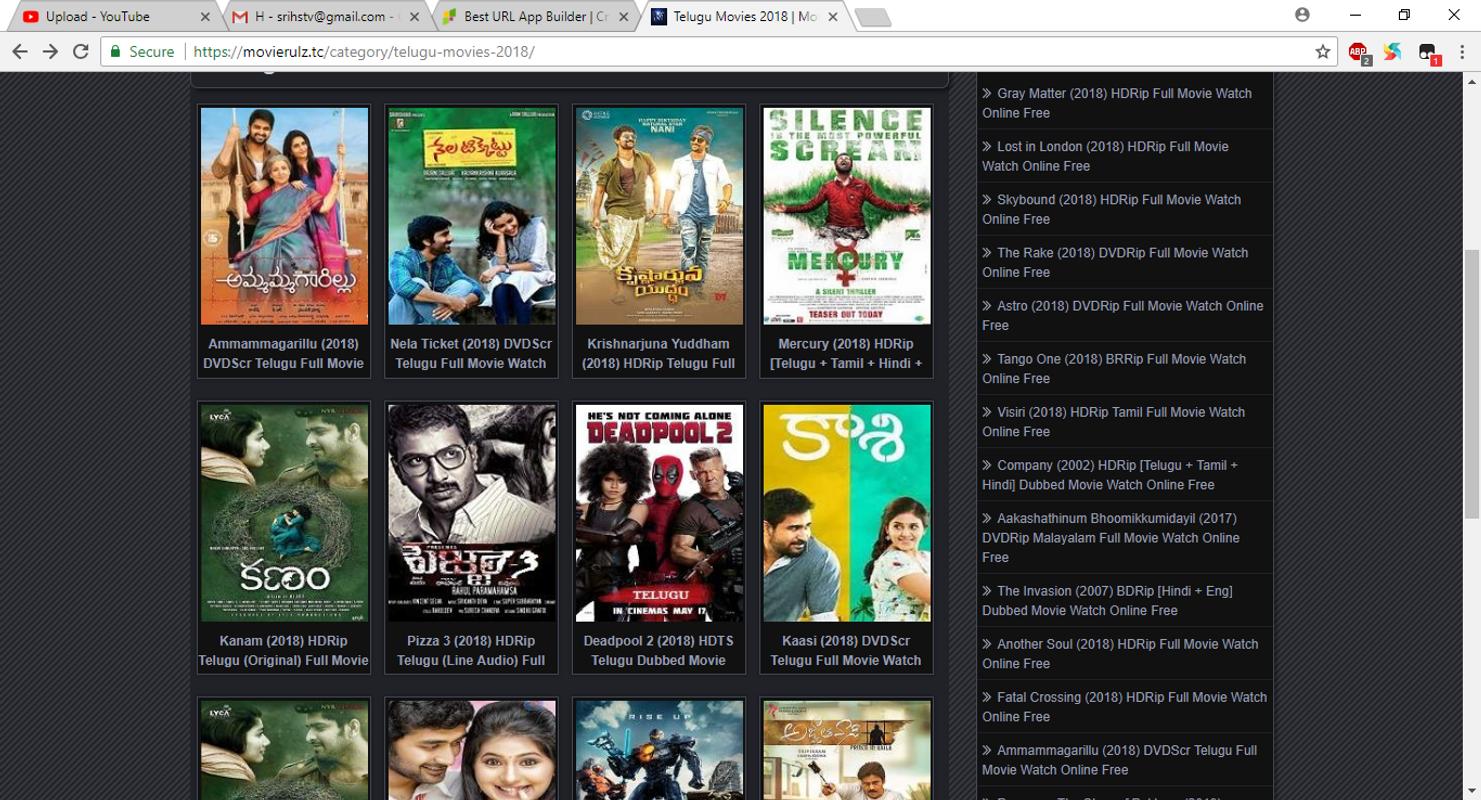Open the Ammammagarillu movie poster
The width and height of the screenshot is (1481, 800).
(x=284, y=216)
